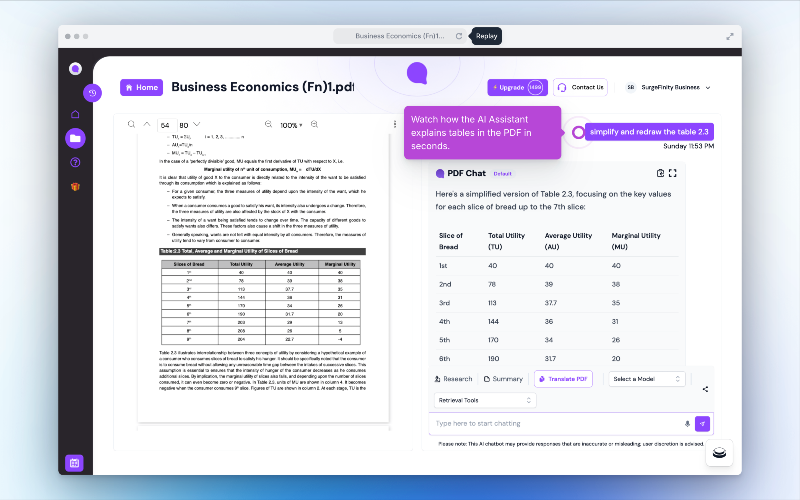Go to previous PDF page arrow
Image resolution: width=800 pixels, height=500 pixels.
[x=147, y=124]
